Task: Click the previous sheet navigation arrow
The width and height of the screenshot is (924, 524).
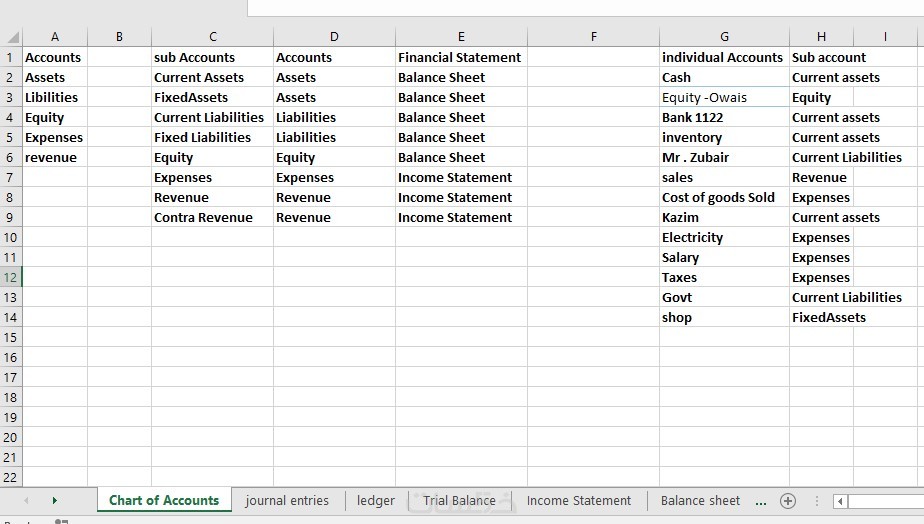Action: pos(26,500)
